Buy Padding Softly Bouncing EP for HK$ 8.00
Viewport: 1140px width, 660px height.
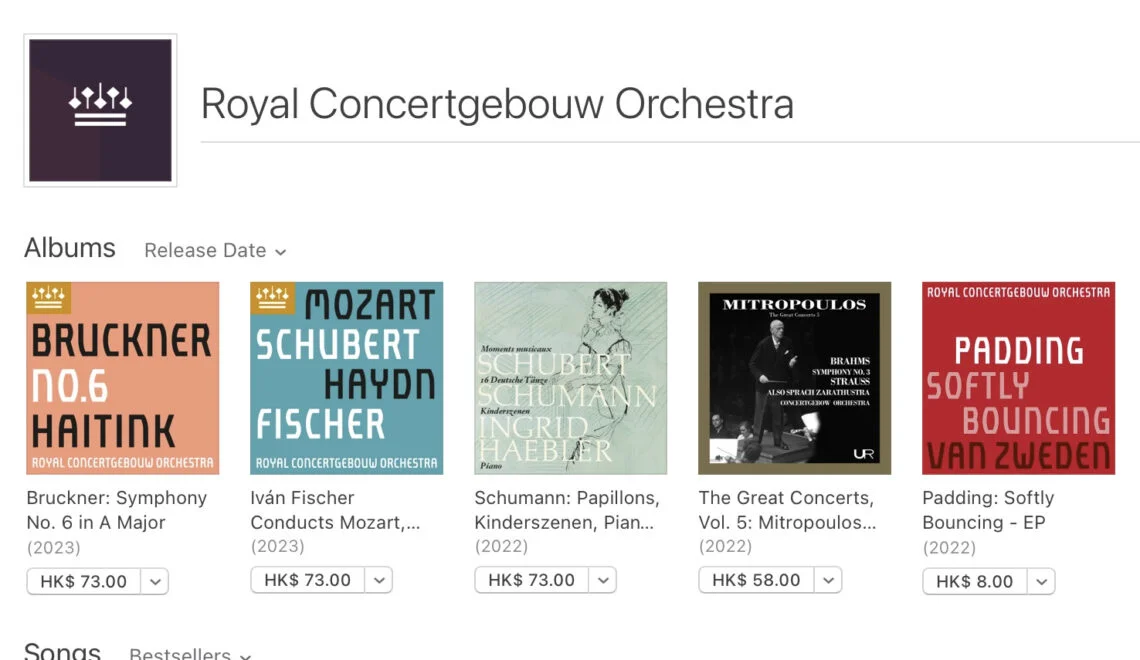pos(975,581)
